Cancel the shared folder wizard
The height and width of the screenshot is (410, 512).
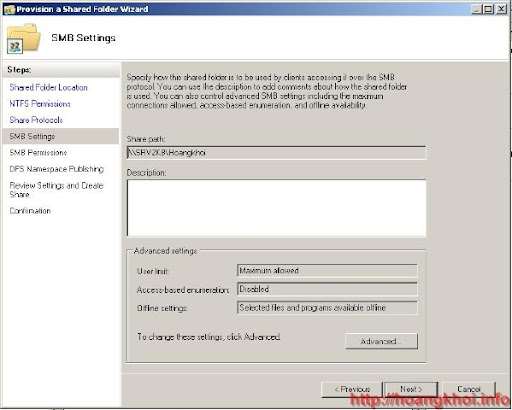pos(469,389)
